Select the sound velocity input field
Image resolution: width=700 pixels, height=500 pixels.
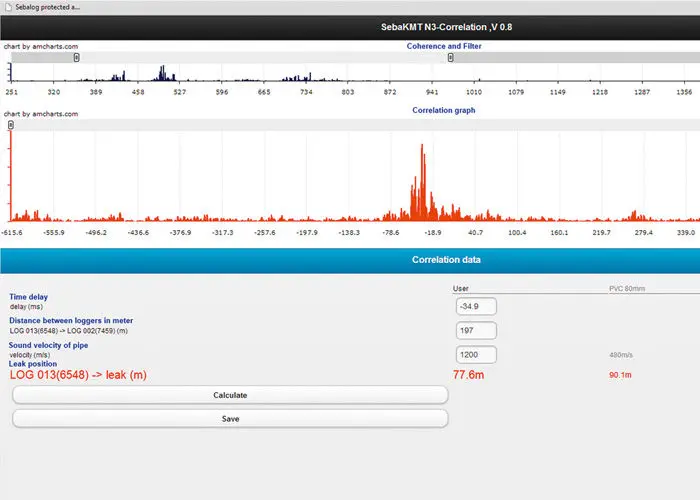click(x=475, y=354)
